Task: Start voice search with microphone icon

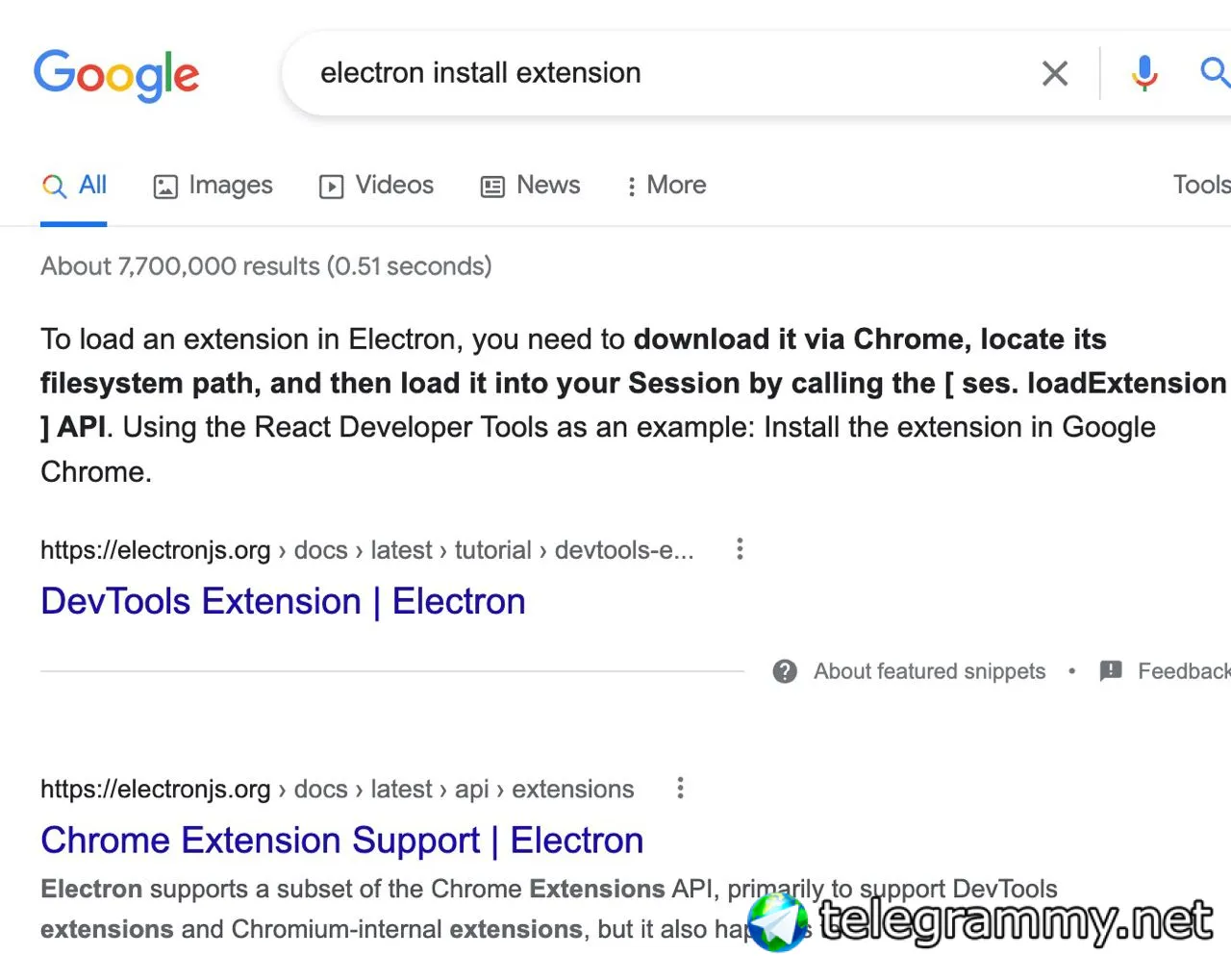Action: (x=1144, y=73)
